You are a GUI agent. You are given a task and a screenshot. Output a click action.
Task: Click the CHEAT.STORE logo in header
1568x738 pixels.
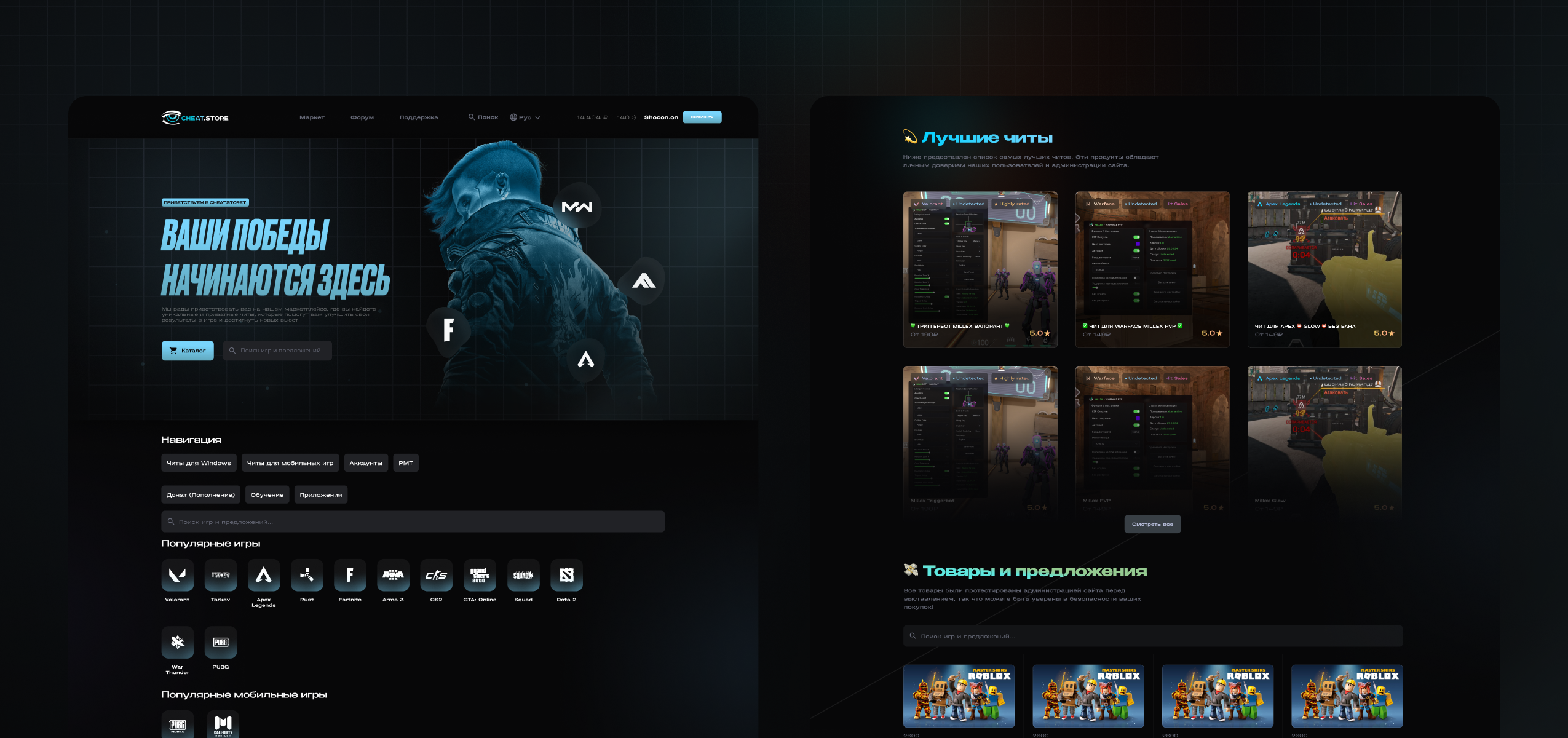tap(195, 117)
